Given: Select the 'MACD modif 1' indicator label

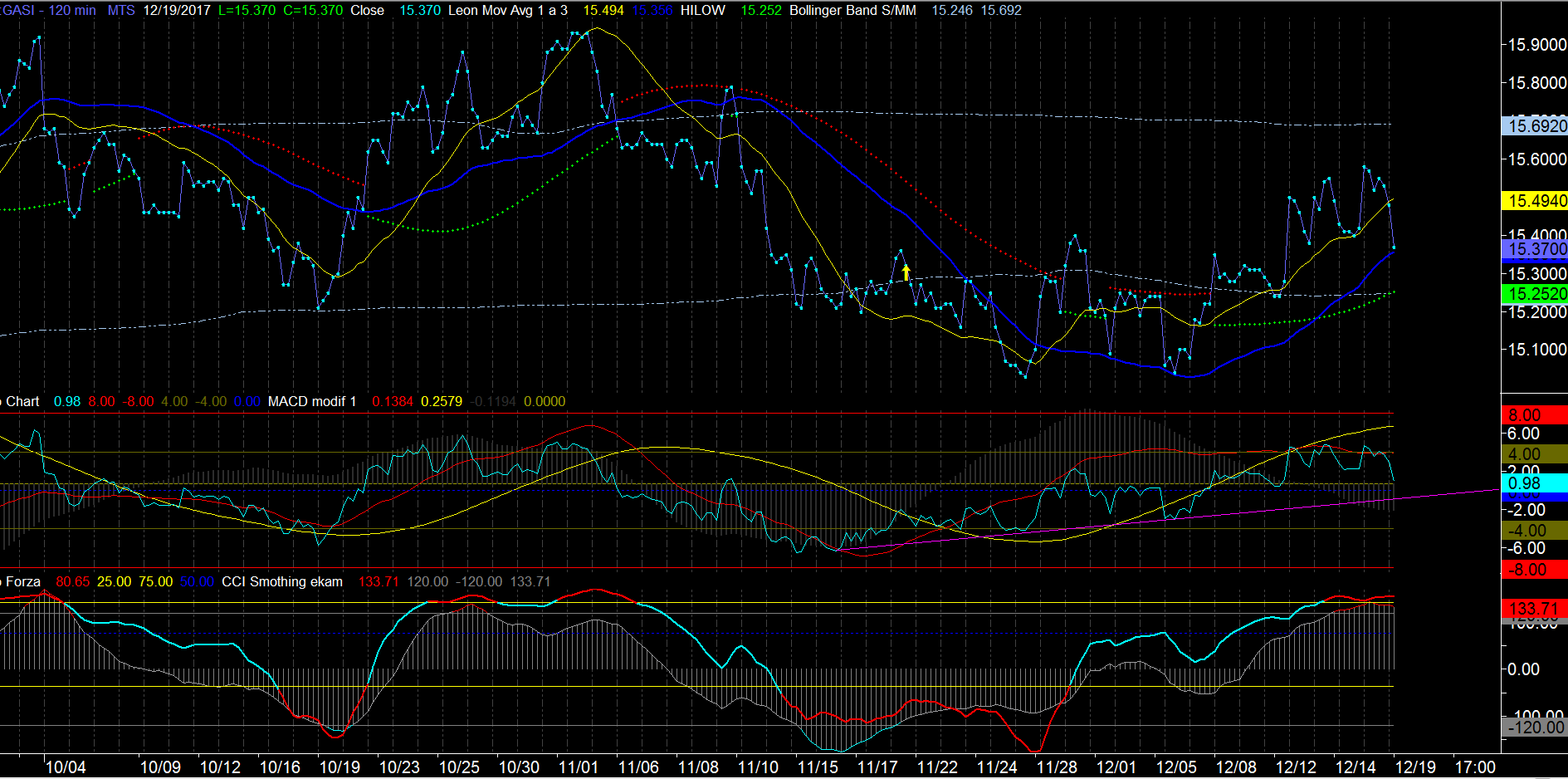Looking at the screenshot, I should (x=312, y=401).
